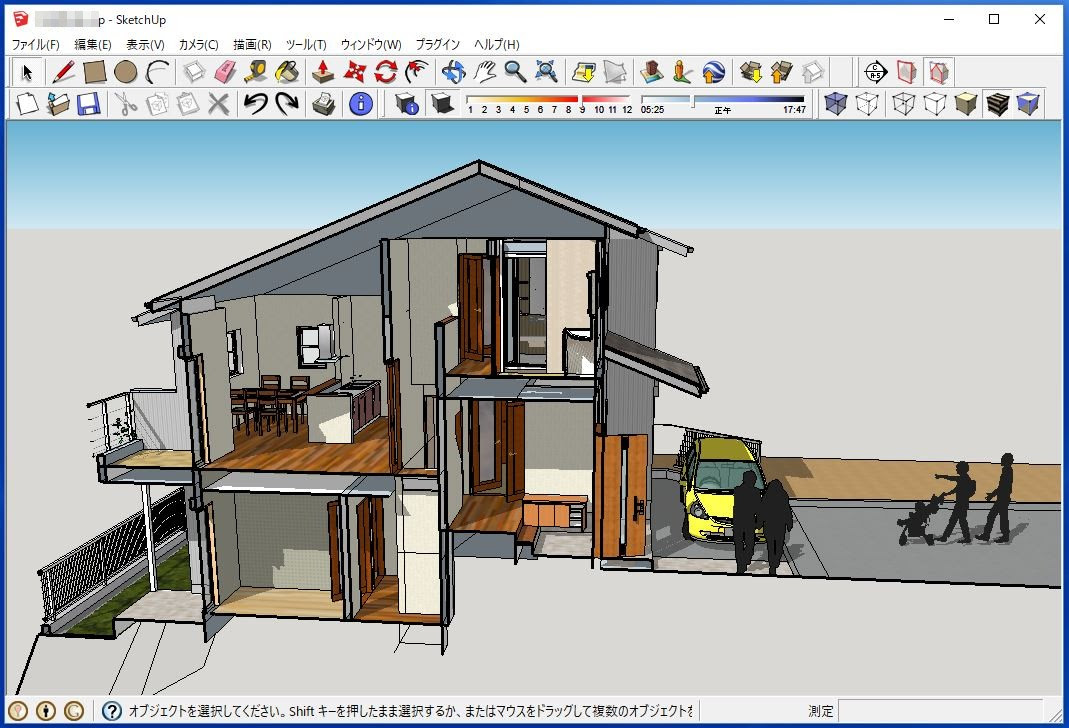Activate the Pan hand tool
This screenshot has width=1069, height=728.
pos(484,72)
